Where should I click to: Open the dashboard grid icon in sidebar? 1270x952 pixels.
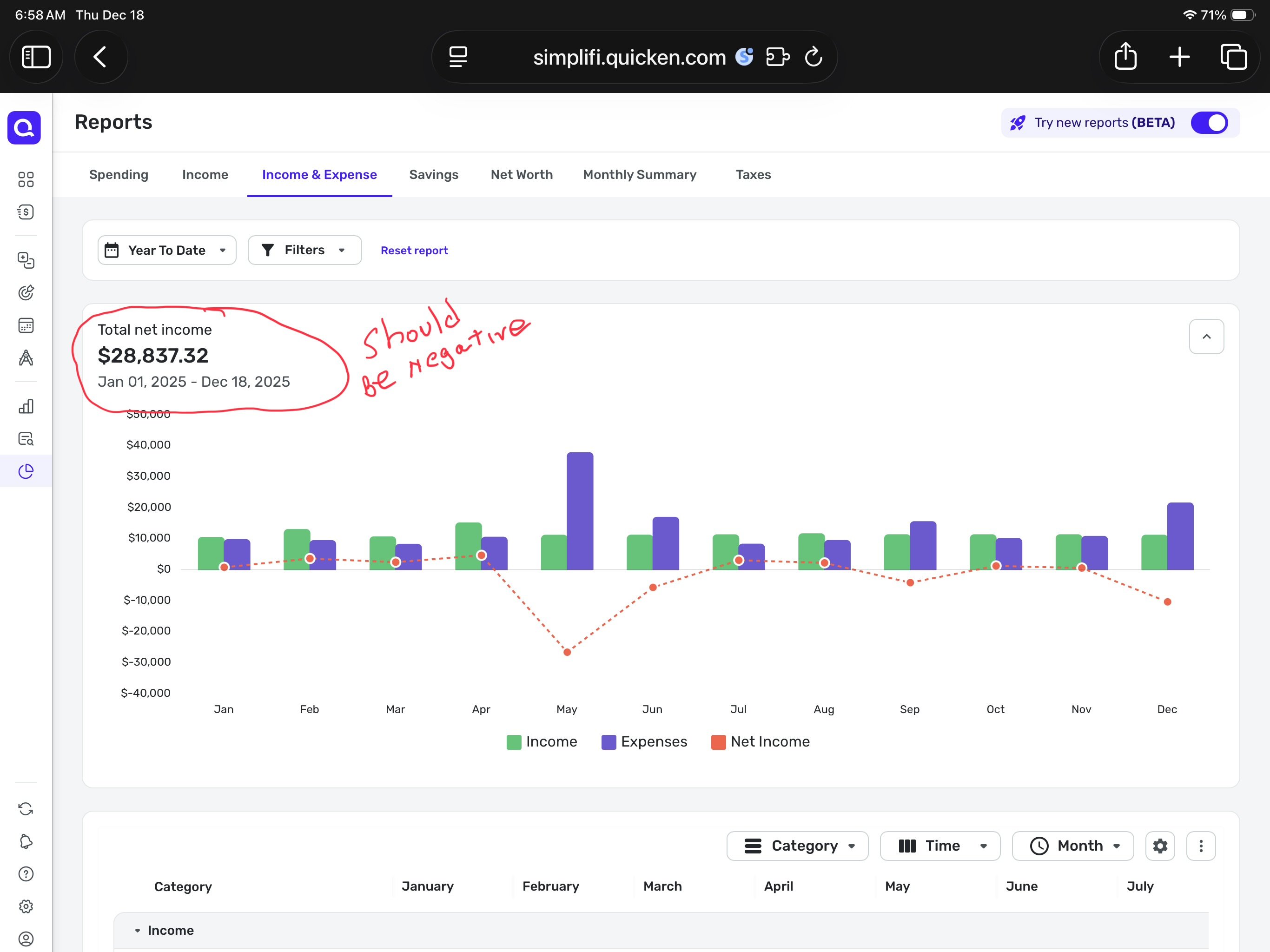tap(26, 179)
